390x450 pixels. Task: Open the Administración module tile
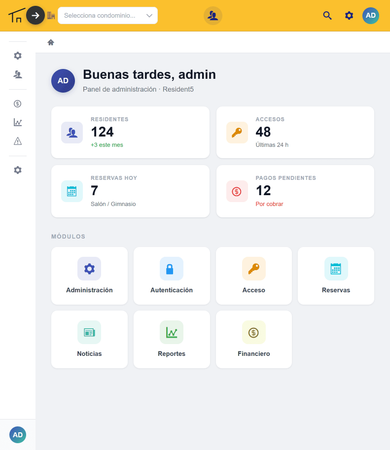point(89,276)
